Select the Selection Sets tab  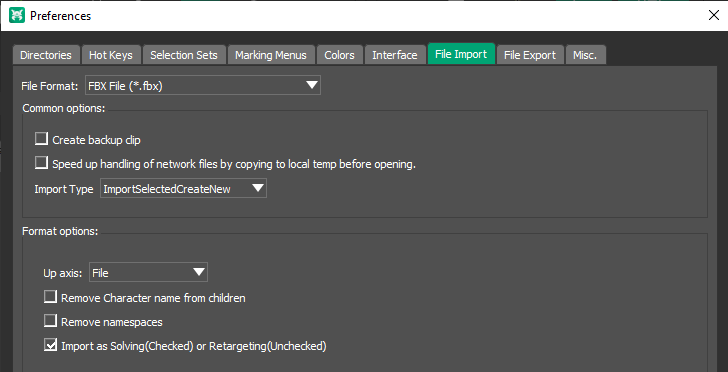pos(184,55)
